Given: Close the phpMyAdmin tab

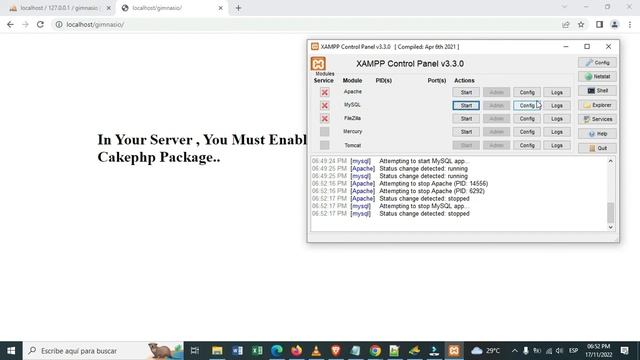Looking at the screenshot, I should pos(109,8).
